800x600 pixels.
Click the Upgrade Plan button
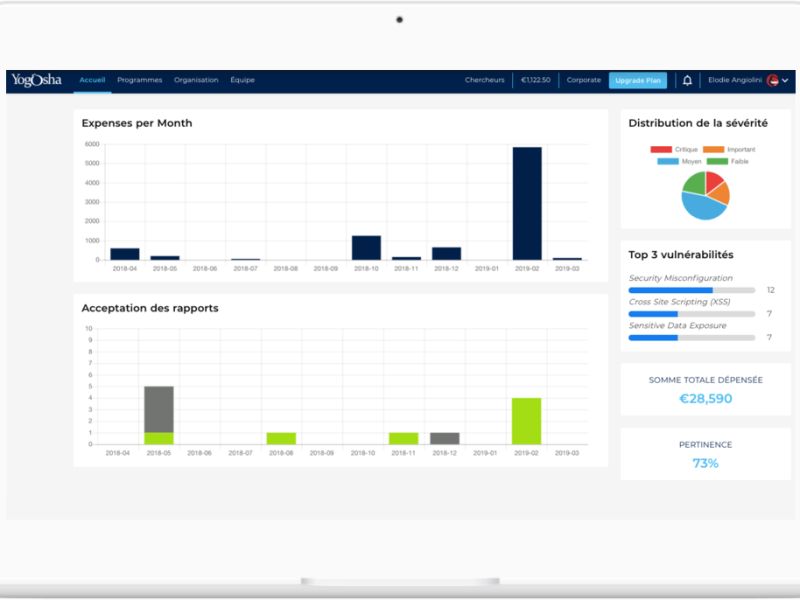tap(638, 81)
